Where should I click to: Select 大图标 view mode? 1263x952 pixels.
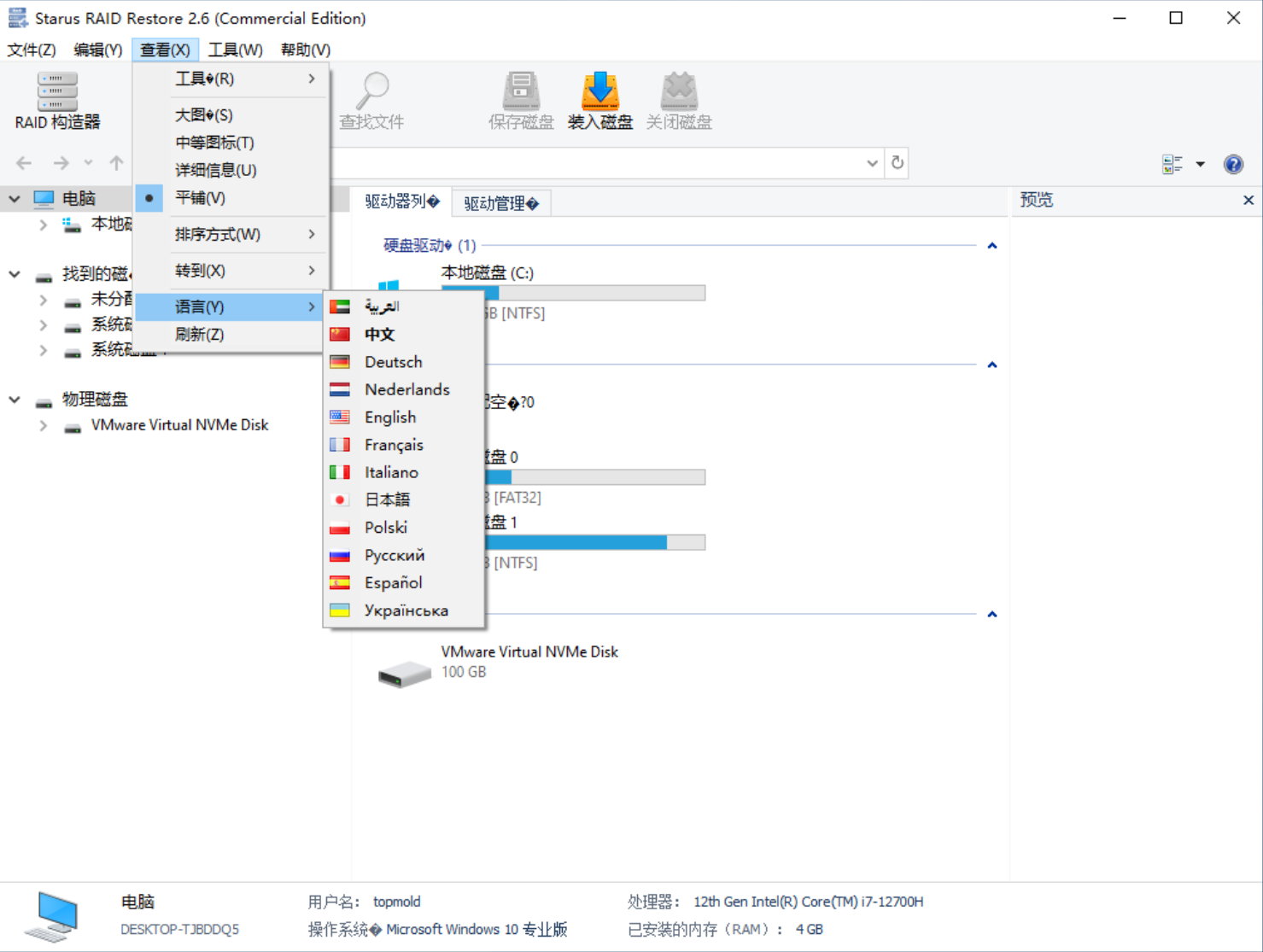231,114
